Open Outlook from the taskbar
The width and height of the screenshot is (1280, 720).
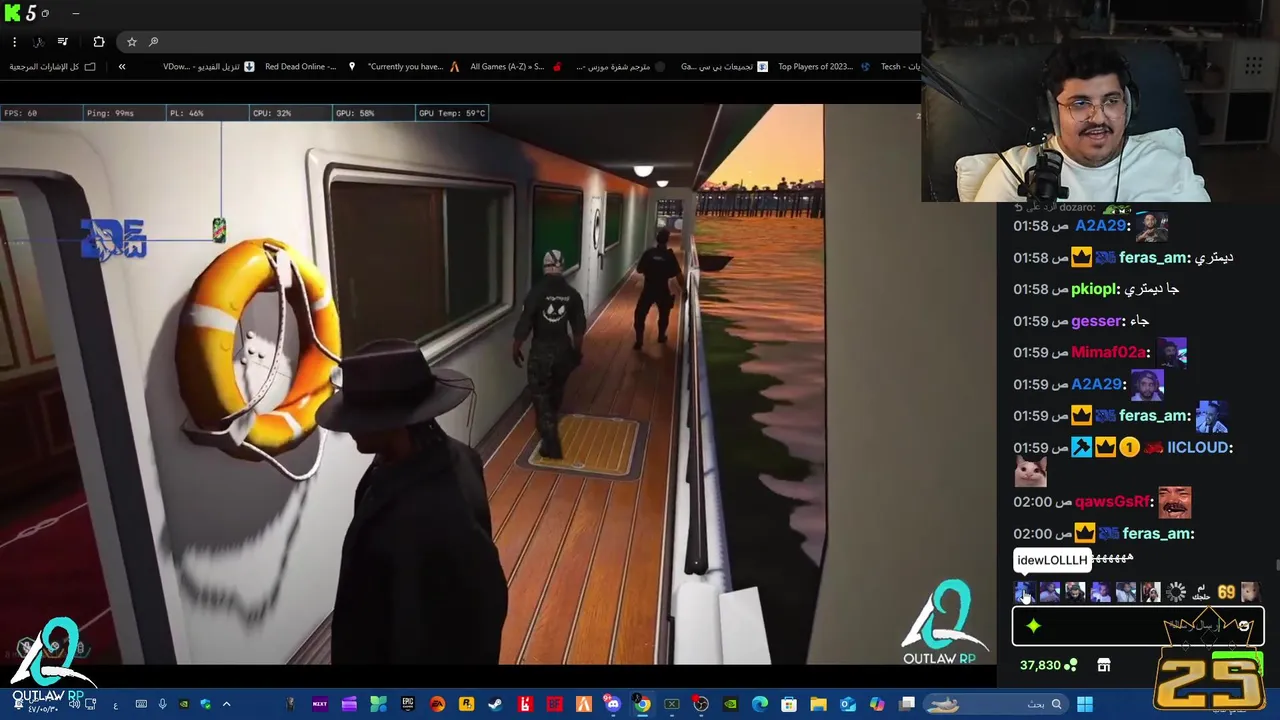(x=848, y=704)
